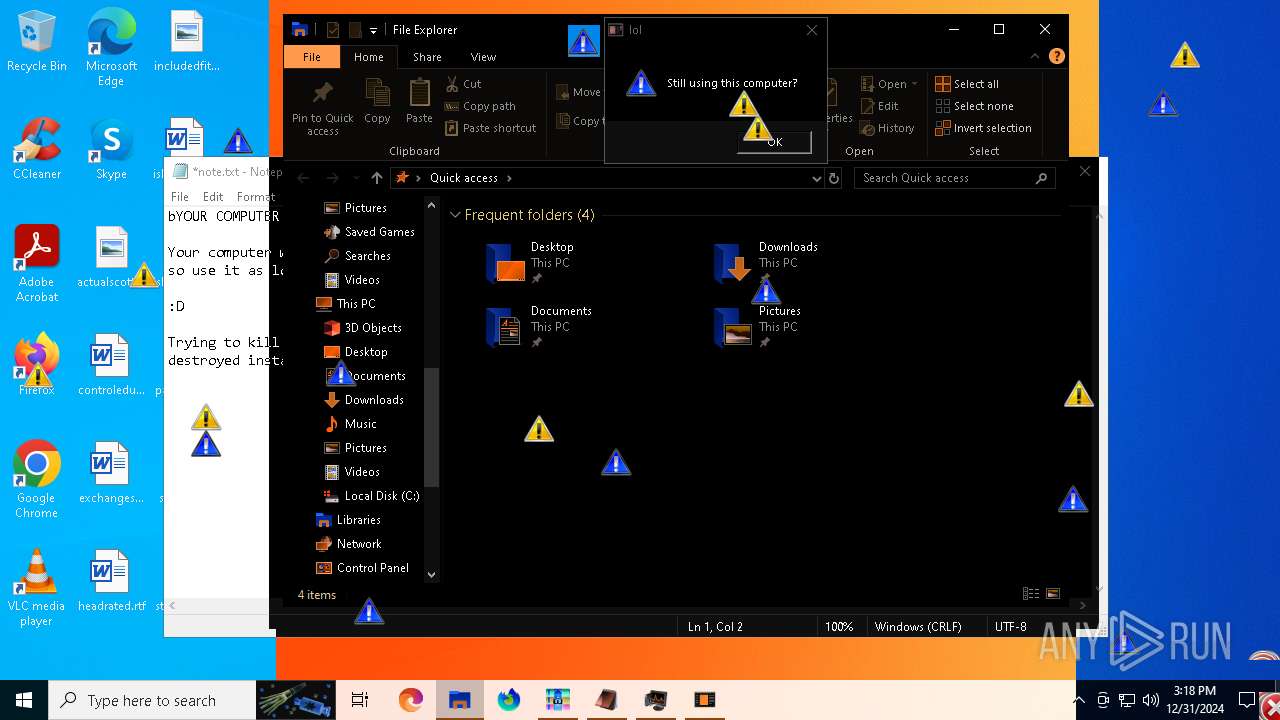Open the Windows Start menu
The width and height of the screenshot is (1280, 720).
[24, 700]
